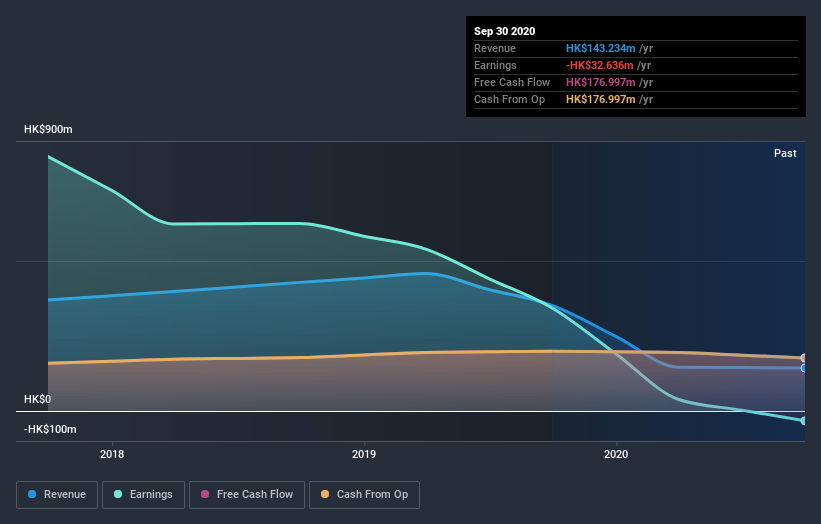This screenshot has width=821, height=524.
Task: Click the HK$900m y-axis label
Action: tap(48, 129)
